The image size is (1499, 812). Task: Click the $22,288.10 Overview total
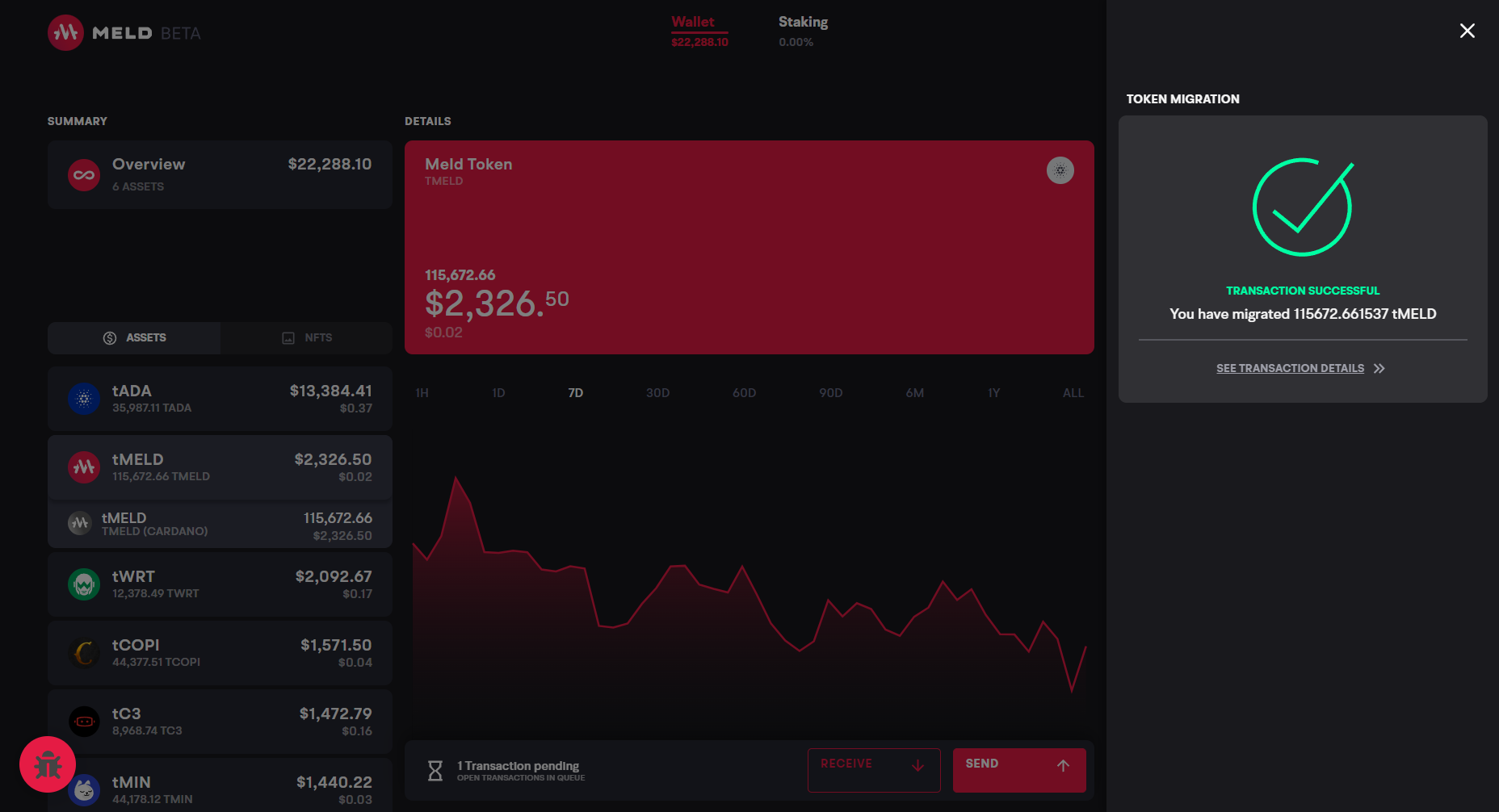pos(330,164)
